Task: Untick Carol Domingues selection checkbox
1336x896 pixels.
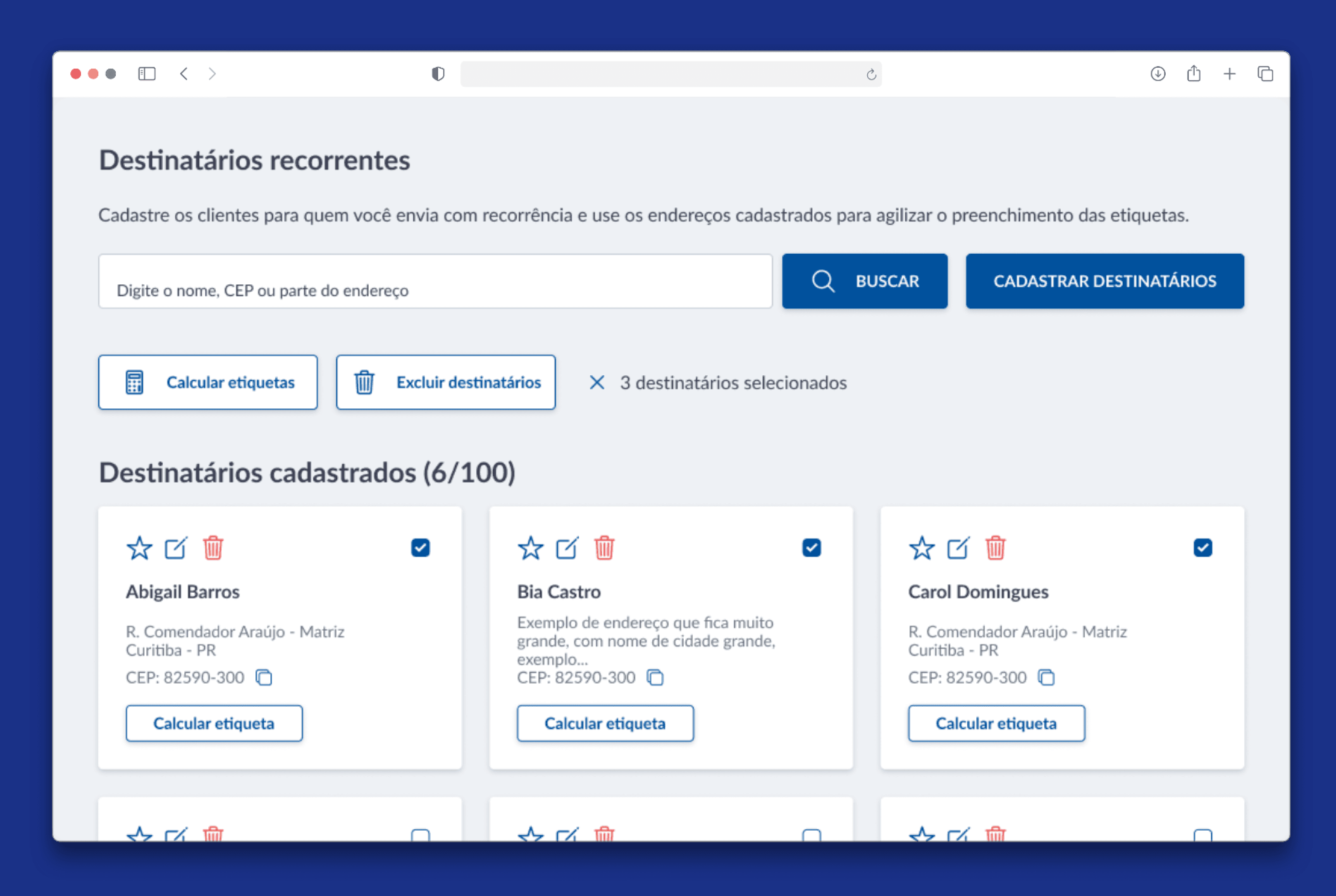Action: click(x=1202, y=548)
